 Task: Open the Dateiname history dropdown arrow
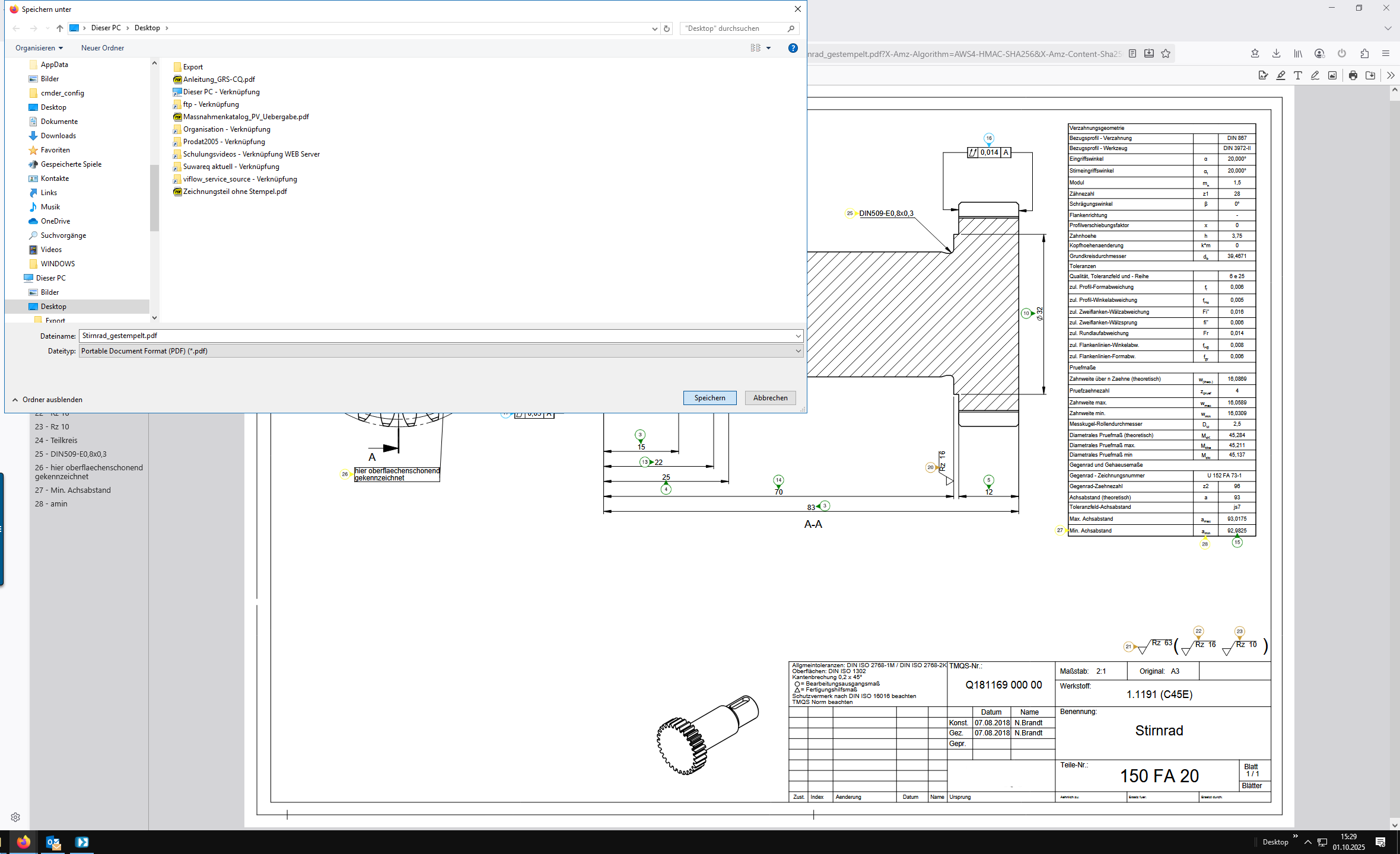pos(798,336)
